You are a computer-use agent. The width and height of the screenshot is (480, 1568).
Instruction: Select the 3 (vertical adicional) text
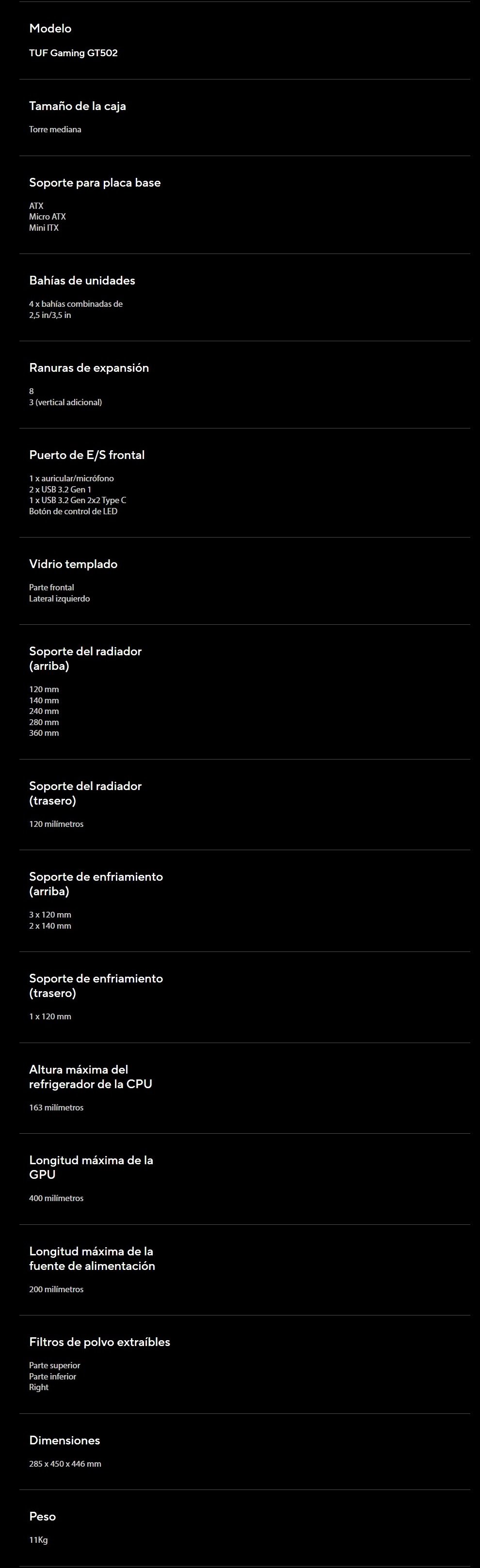tap(65, 402)
